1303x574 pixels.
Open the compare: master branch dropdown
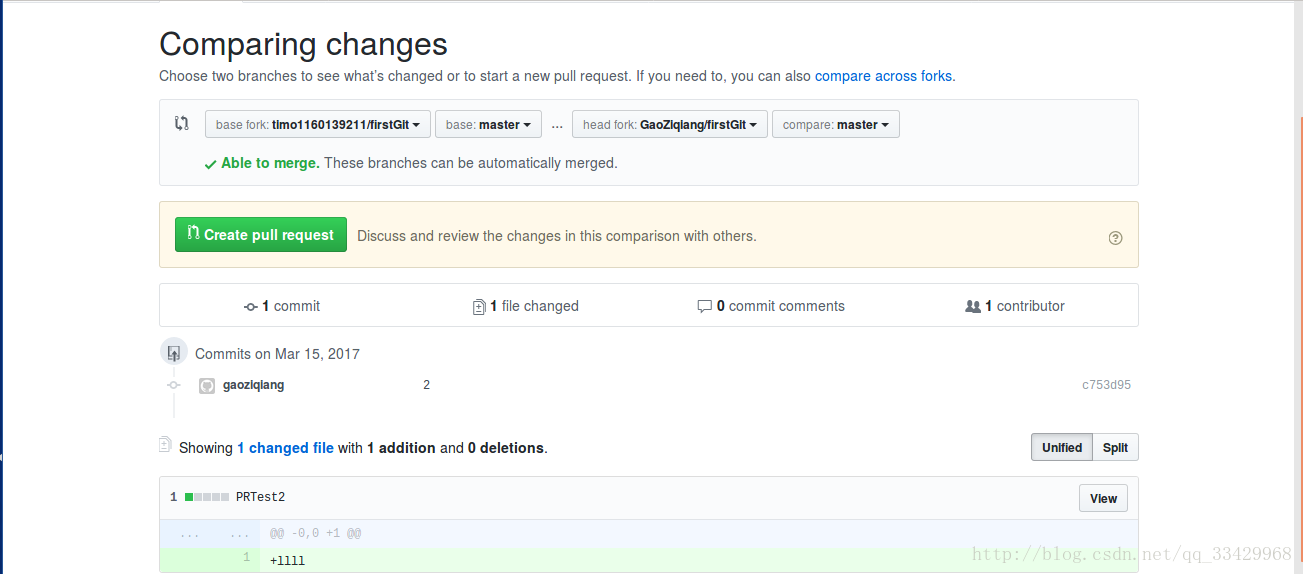(836, 125)
